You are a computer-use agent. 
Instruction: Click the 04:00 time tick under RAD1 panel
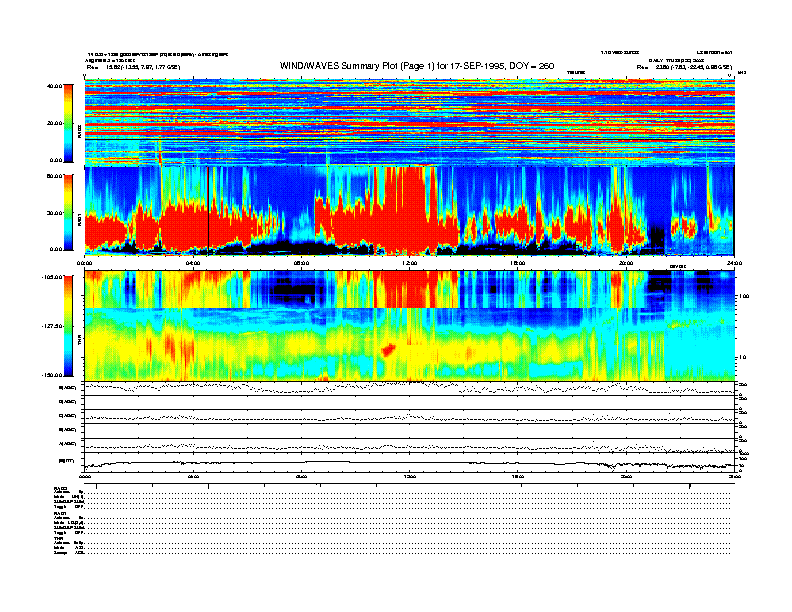(194, 263)
